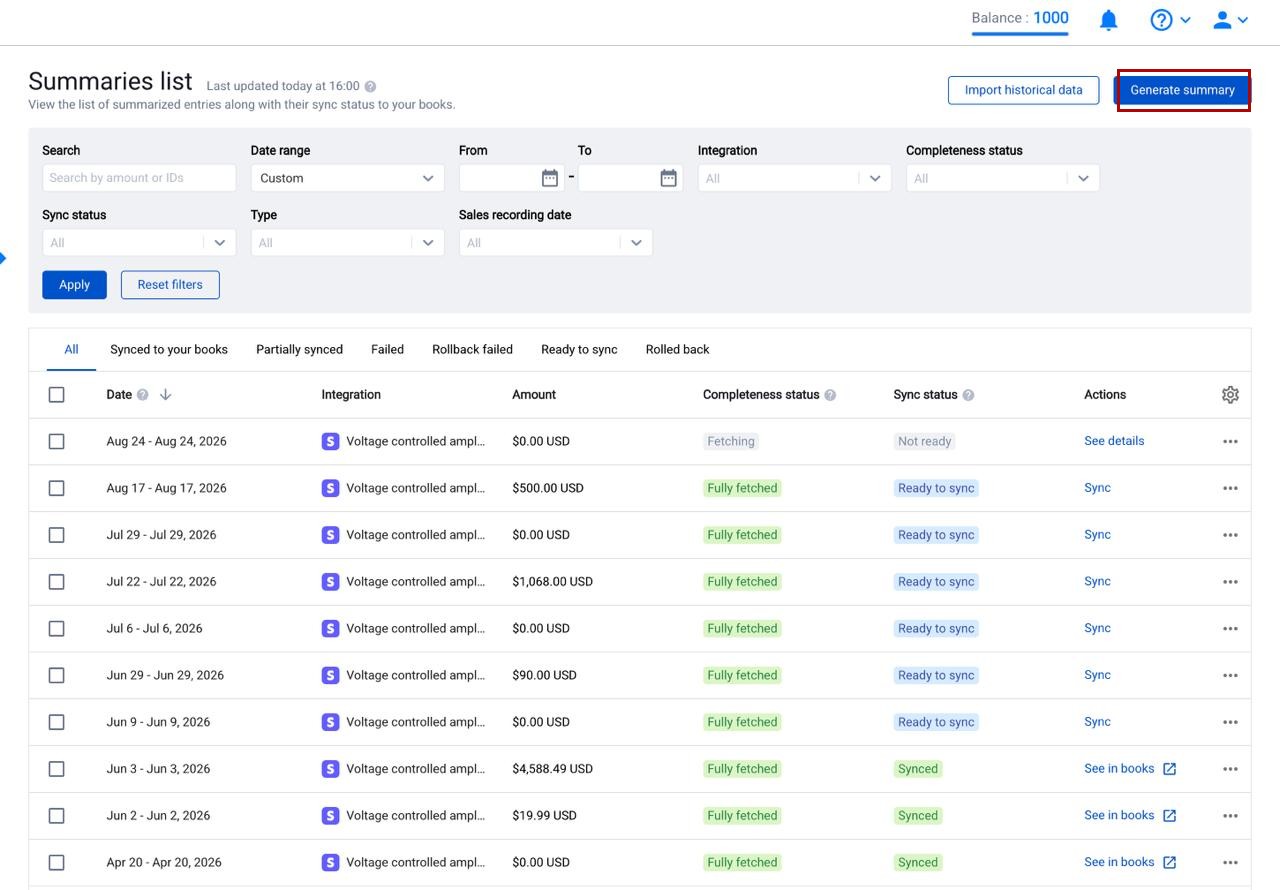This screenshot has height=890, width=1280.
Task: Select the Jun 3 - Jun 3, 2026 row checkbox
Action: pyautogui.click(x=56, y=769)
